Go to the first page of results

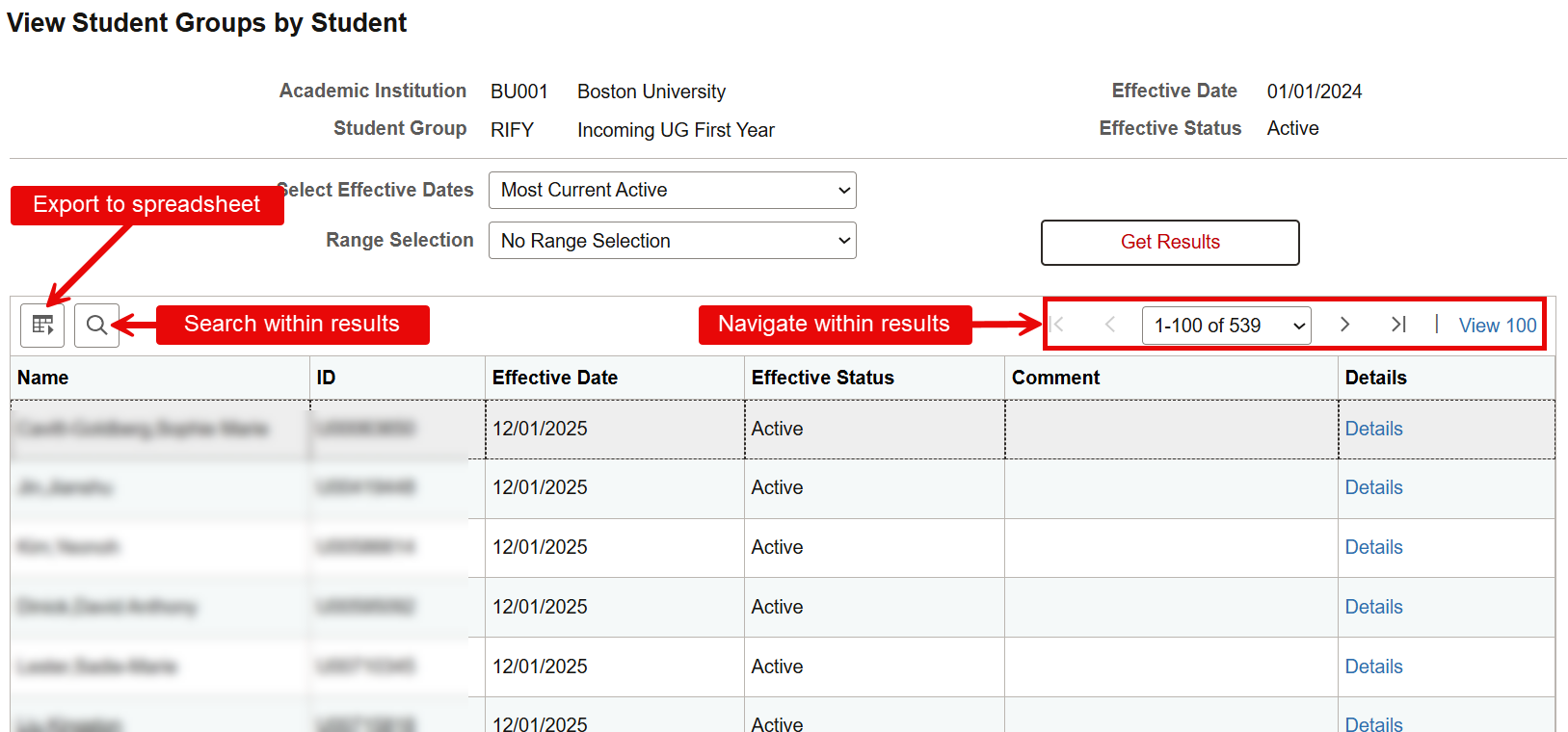(x=1058, y=325)
